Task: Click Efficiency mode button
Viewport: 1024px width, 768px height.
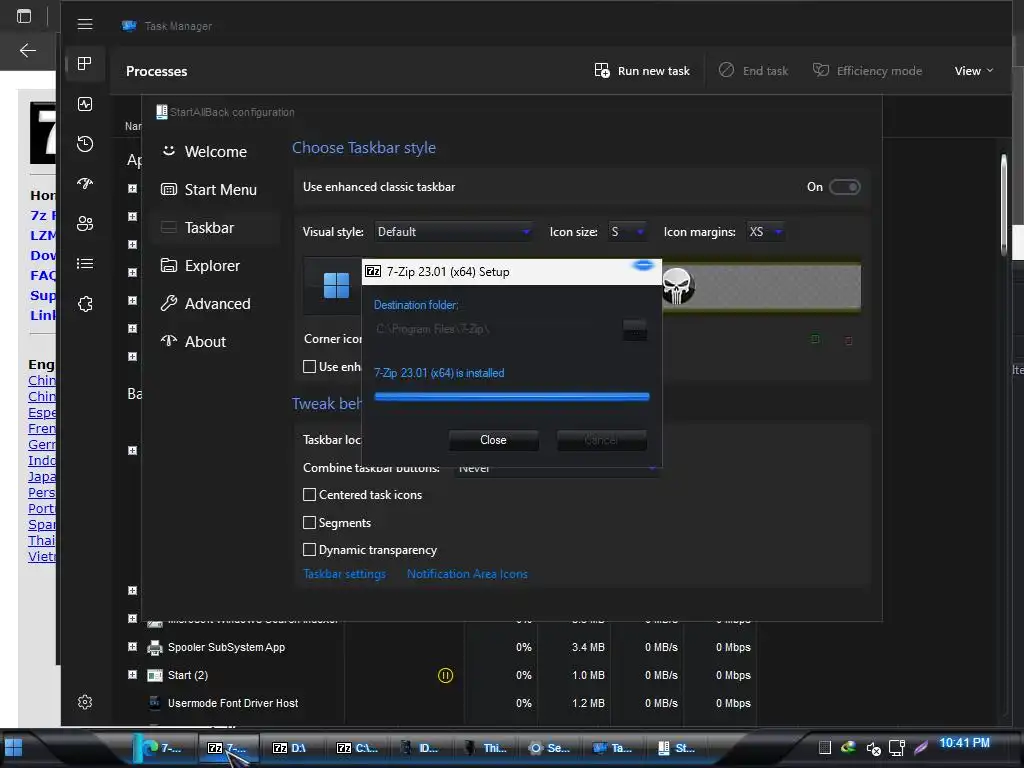Action: coord(867,71)
